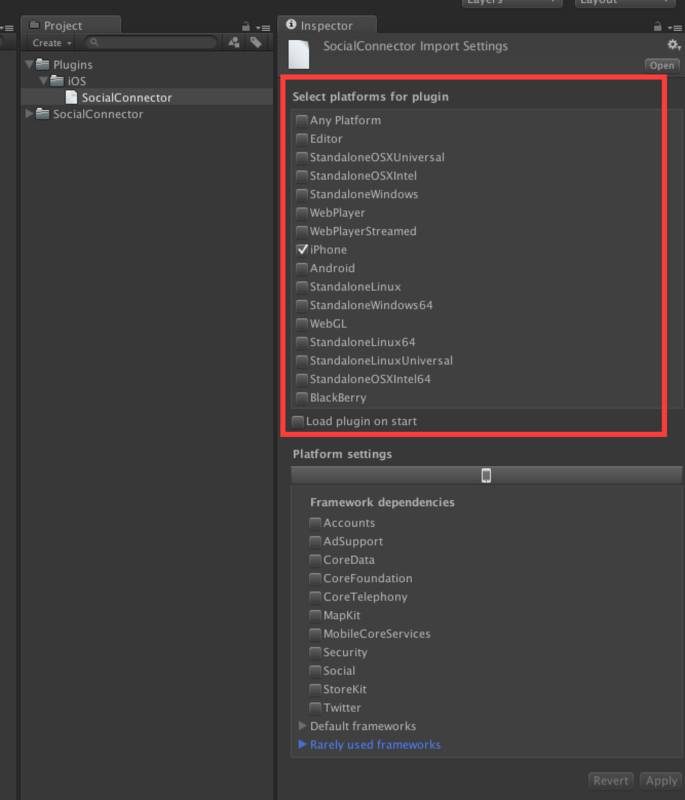This screenshot has width=685, height=800.
Task: Click the Plugins folder icon
Action: (43, 65)
